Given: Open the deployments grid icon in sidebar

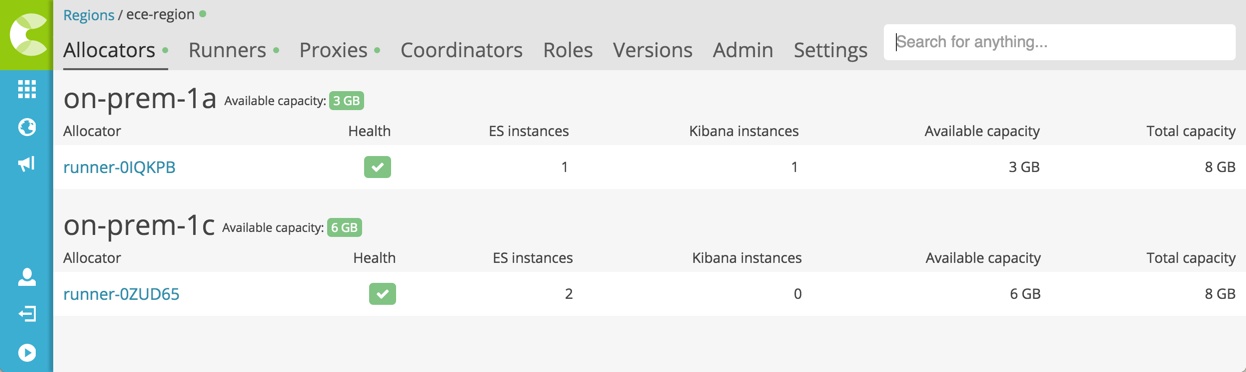Looking at the screenshot, I should click(27, 89).
